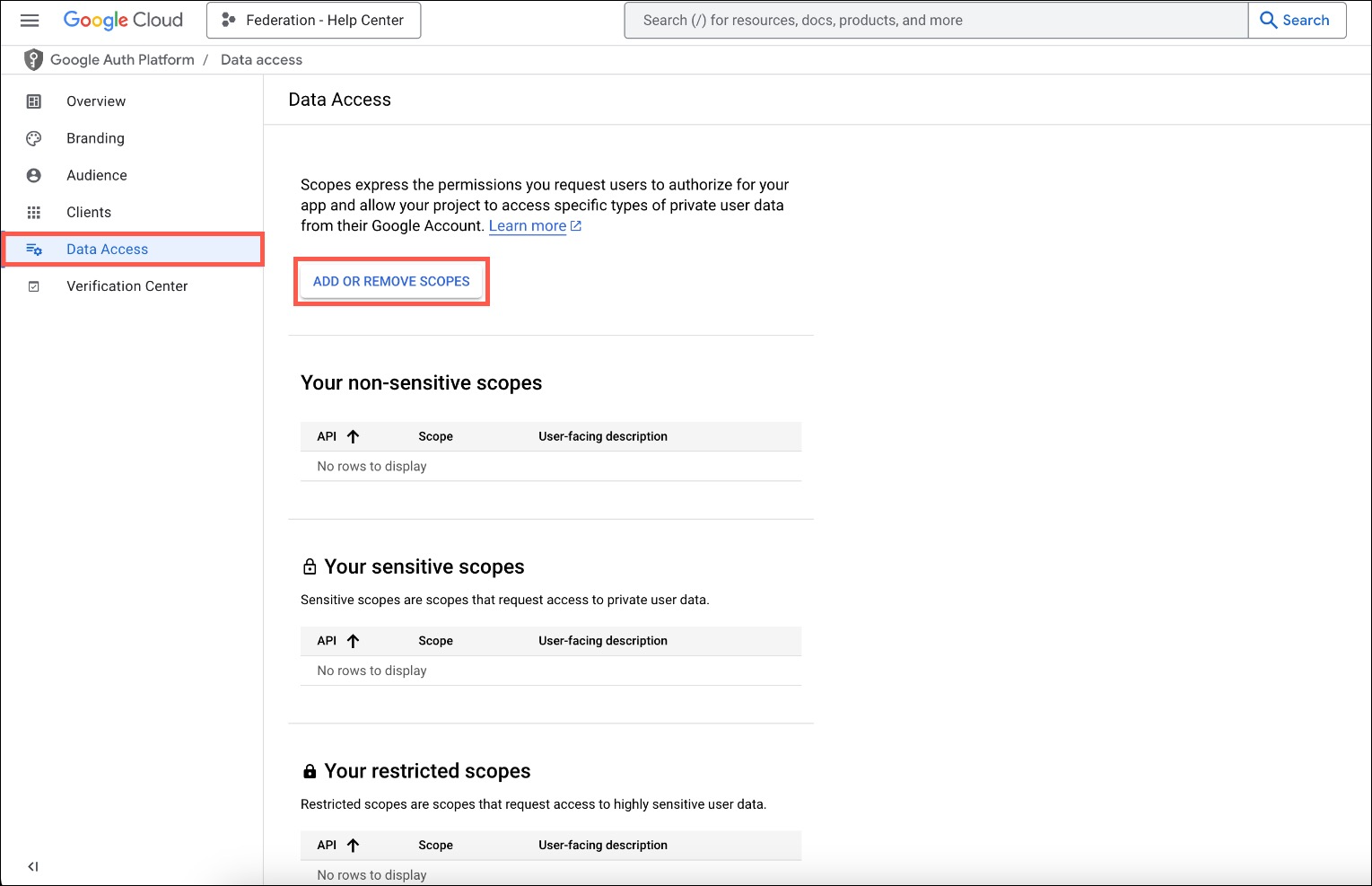Click the Branding palette icon
This screenshot has height=886, width=1372.
[33, 137]
